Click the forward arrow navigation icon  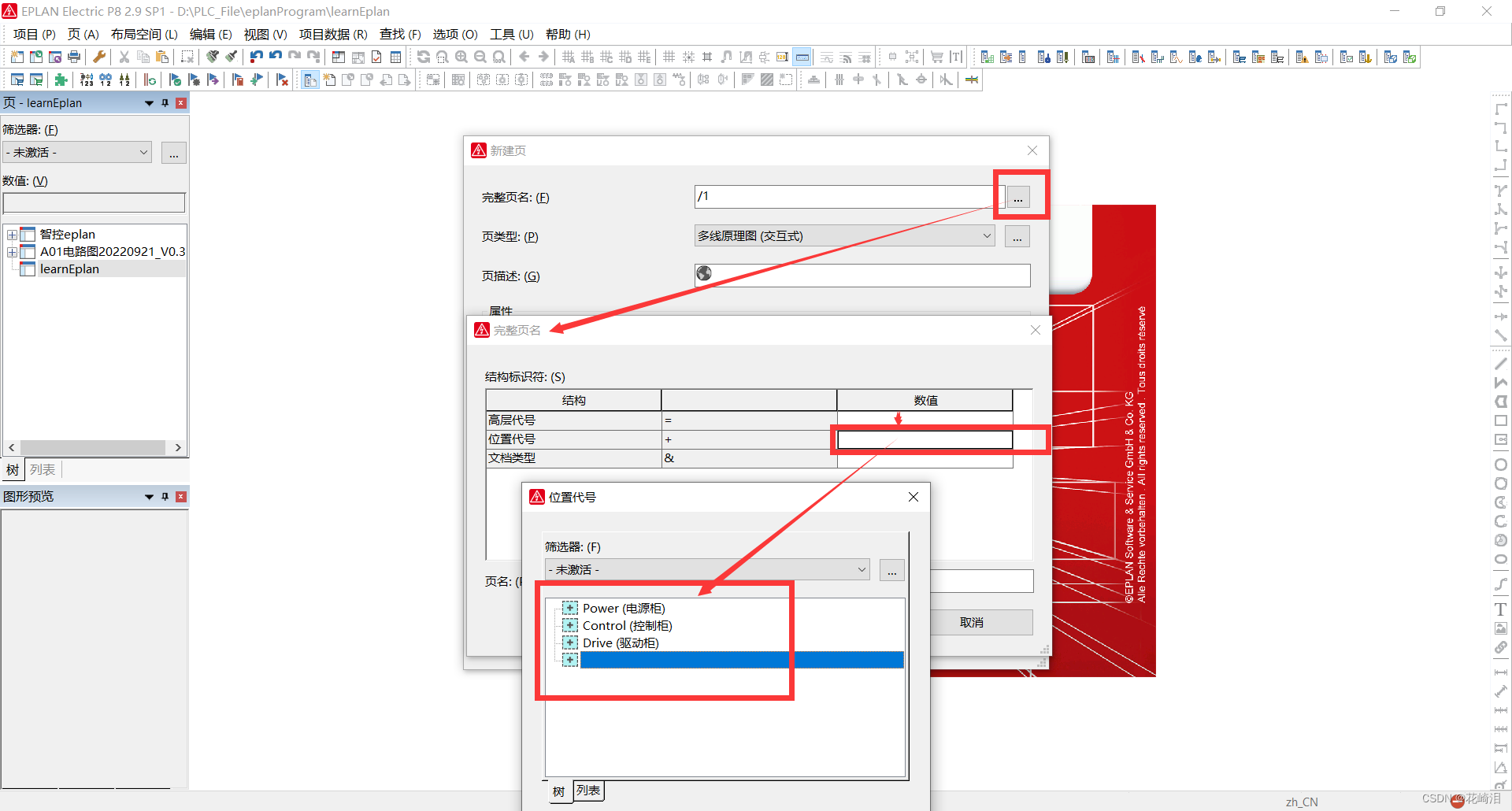click(543, 57)
